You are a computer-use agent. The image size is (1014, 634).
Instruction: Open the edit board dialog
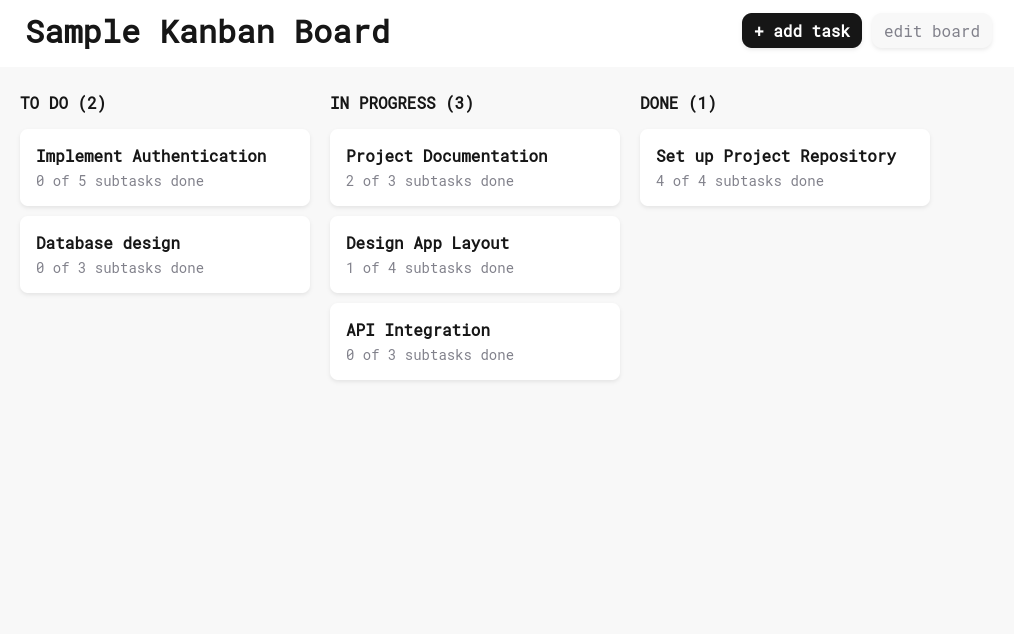tap(931, 31)
